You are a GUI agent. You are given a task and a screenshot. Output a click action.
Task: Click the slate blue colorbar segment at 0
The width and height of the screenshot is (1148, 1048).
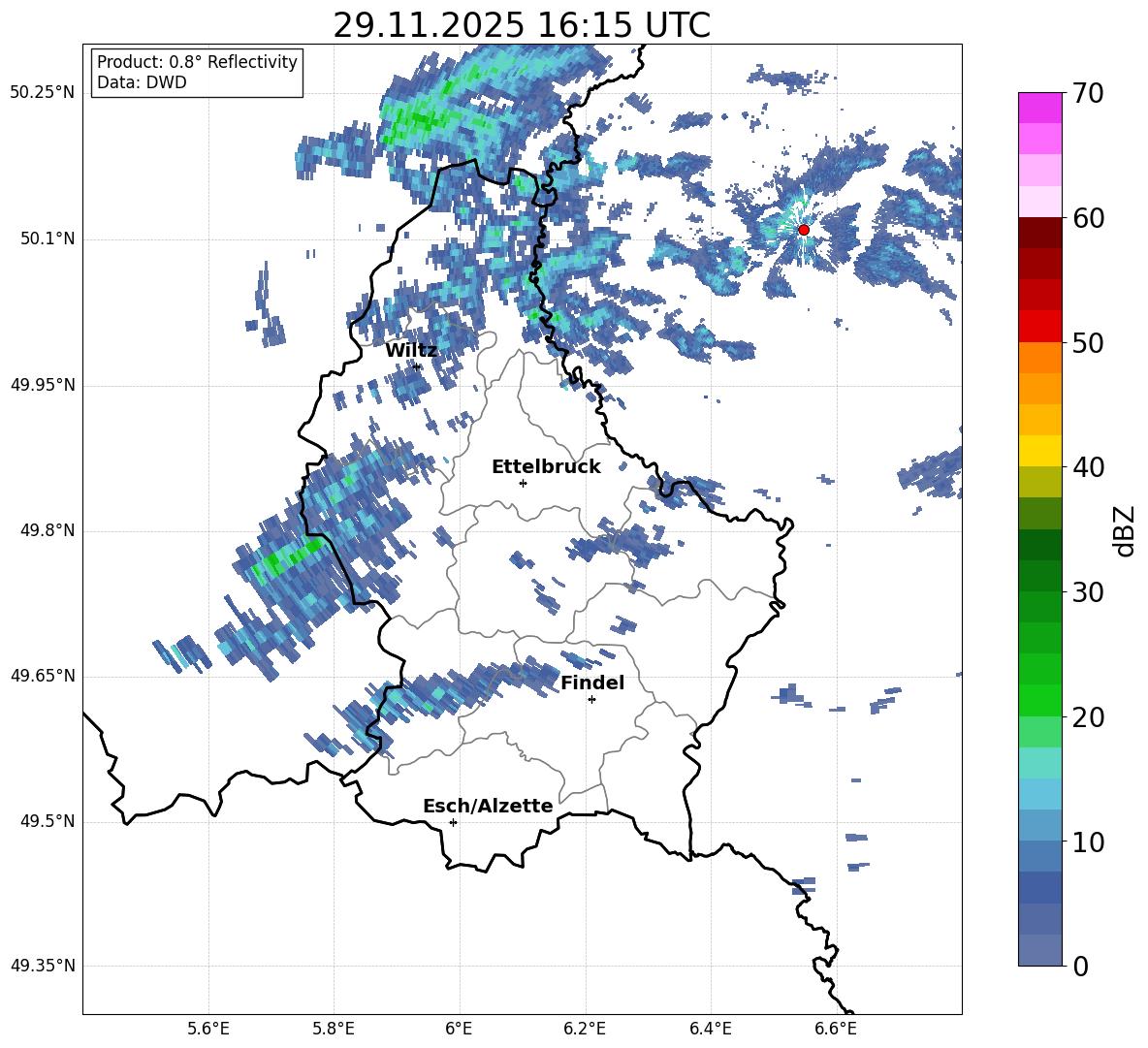(x=1040, y=950)
